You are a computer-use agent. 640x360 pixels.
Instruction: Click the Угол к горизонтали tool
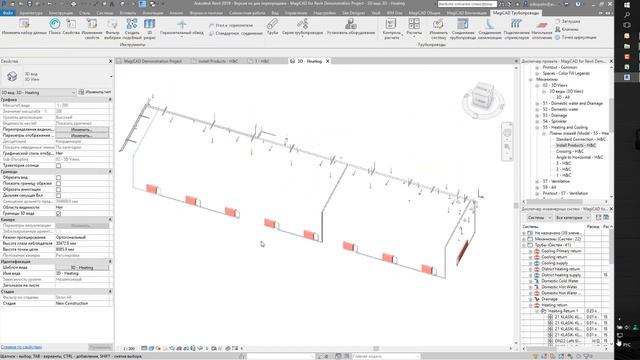point(231,25)
